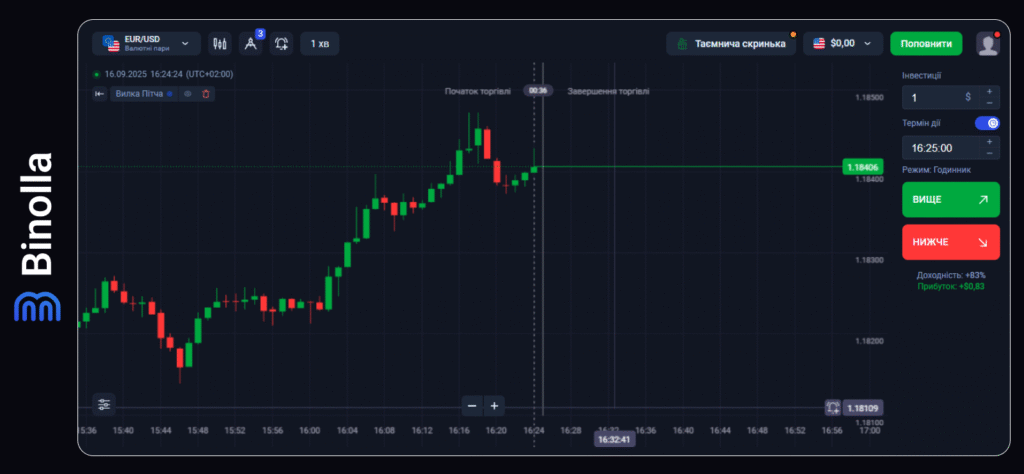Open the 1 хв timeframe selector
1024x474 pixels.
tap(320, 44)
